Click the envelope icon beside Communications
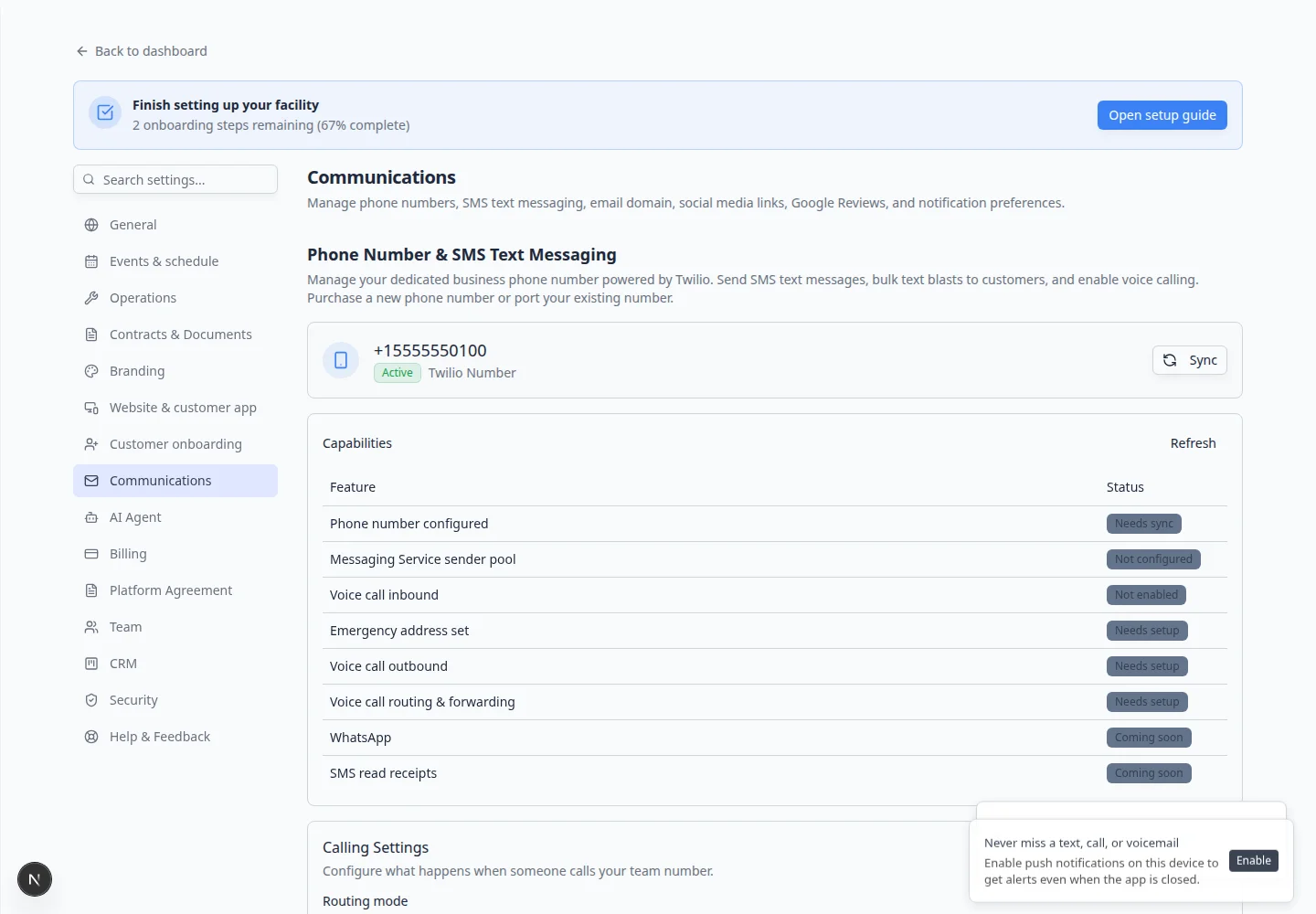Viewport: 1316px width, 914px height. point(91,481)
